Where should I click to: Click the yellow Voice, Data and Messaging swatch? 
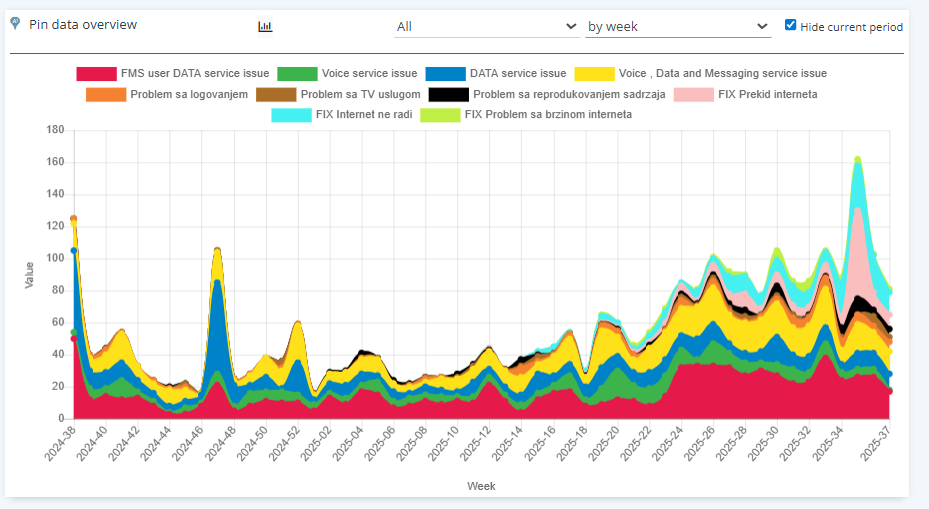pos(594,74)
